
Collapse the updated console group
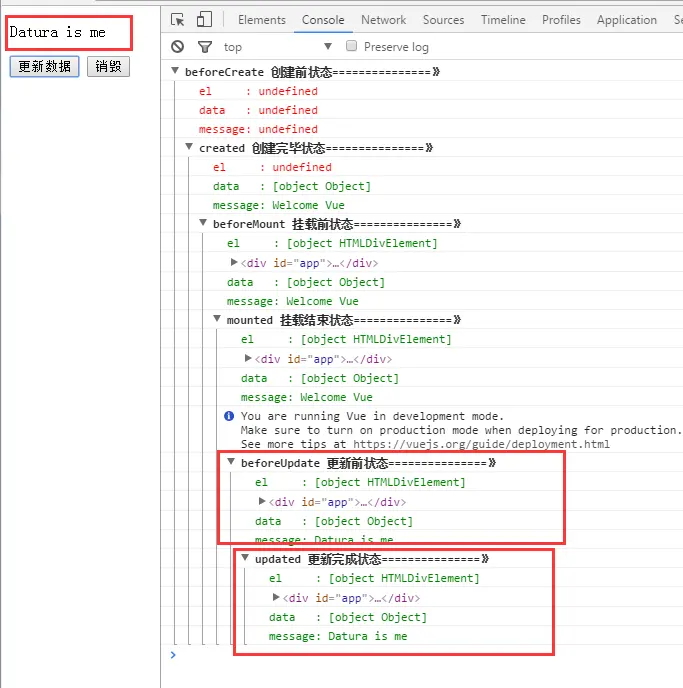(245, 558)
